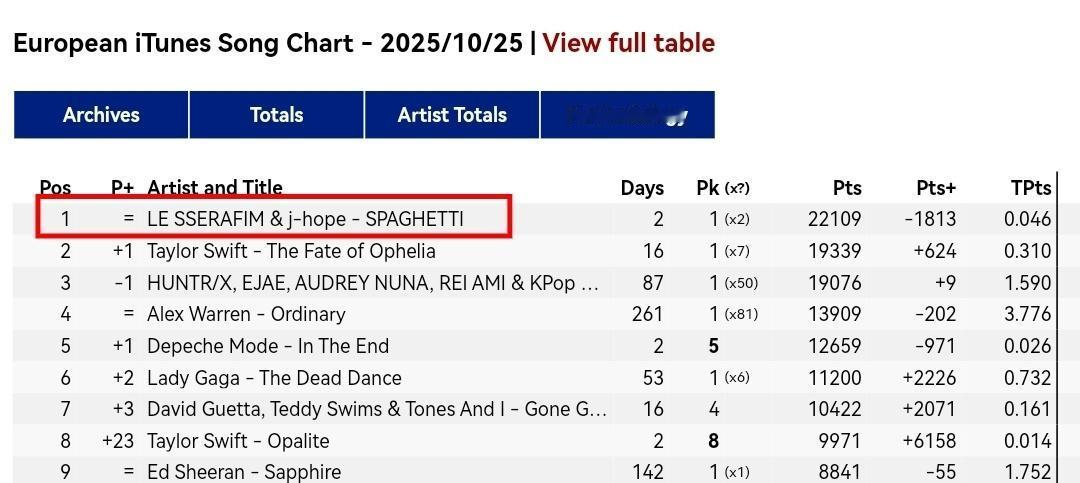Select the Artist Totals tab

452,115
